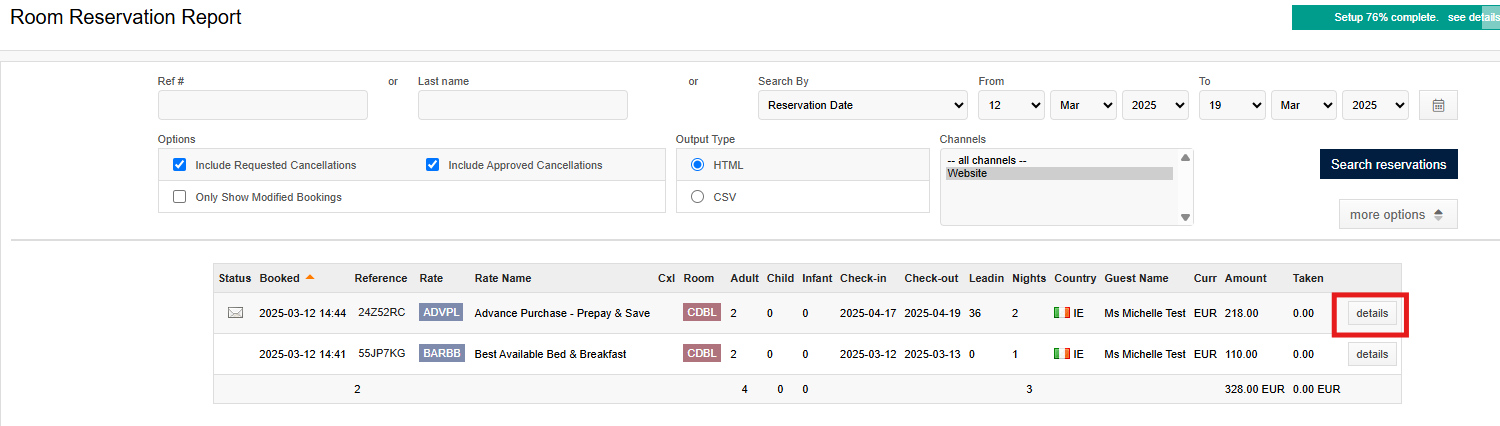
Task: Click the BARBB rate badge
Action: point(441,353)
